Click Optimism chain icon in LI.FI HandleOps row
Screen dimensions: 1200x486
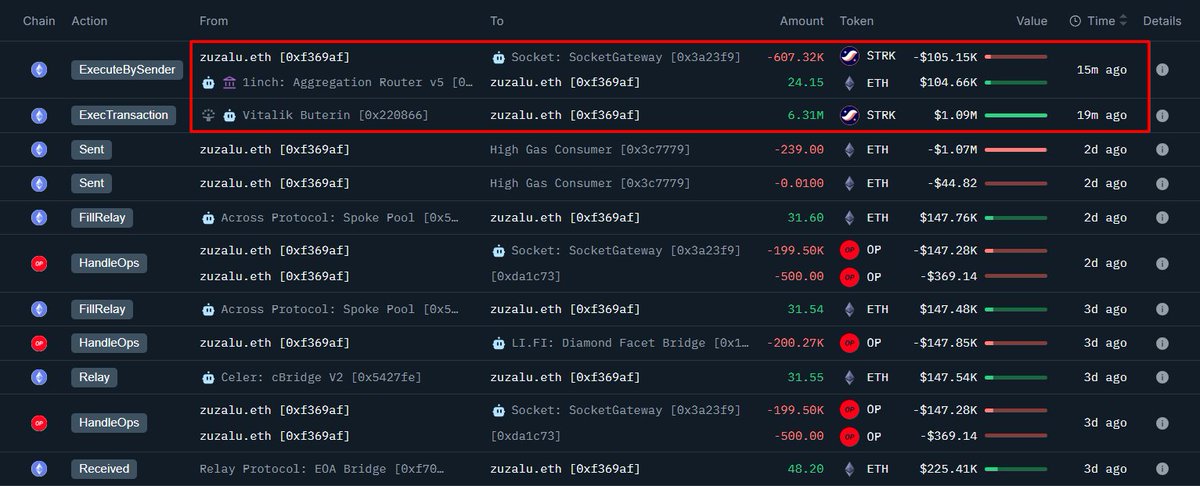tap(39, 343)
